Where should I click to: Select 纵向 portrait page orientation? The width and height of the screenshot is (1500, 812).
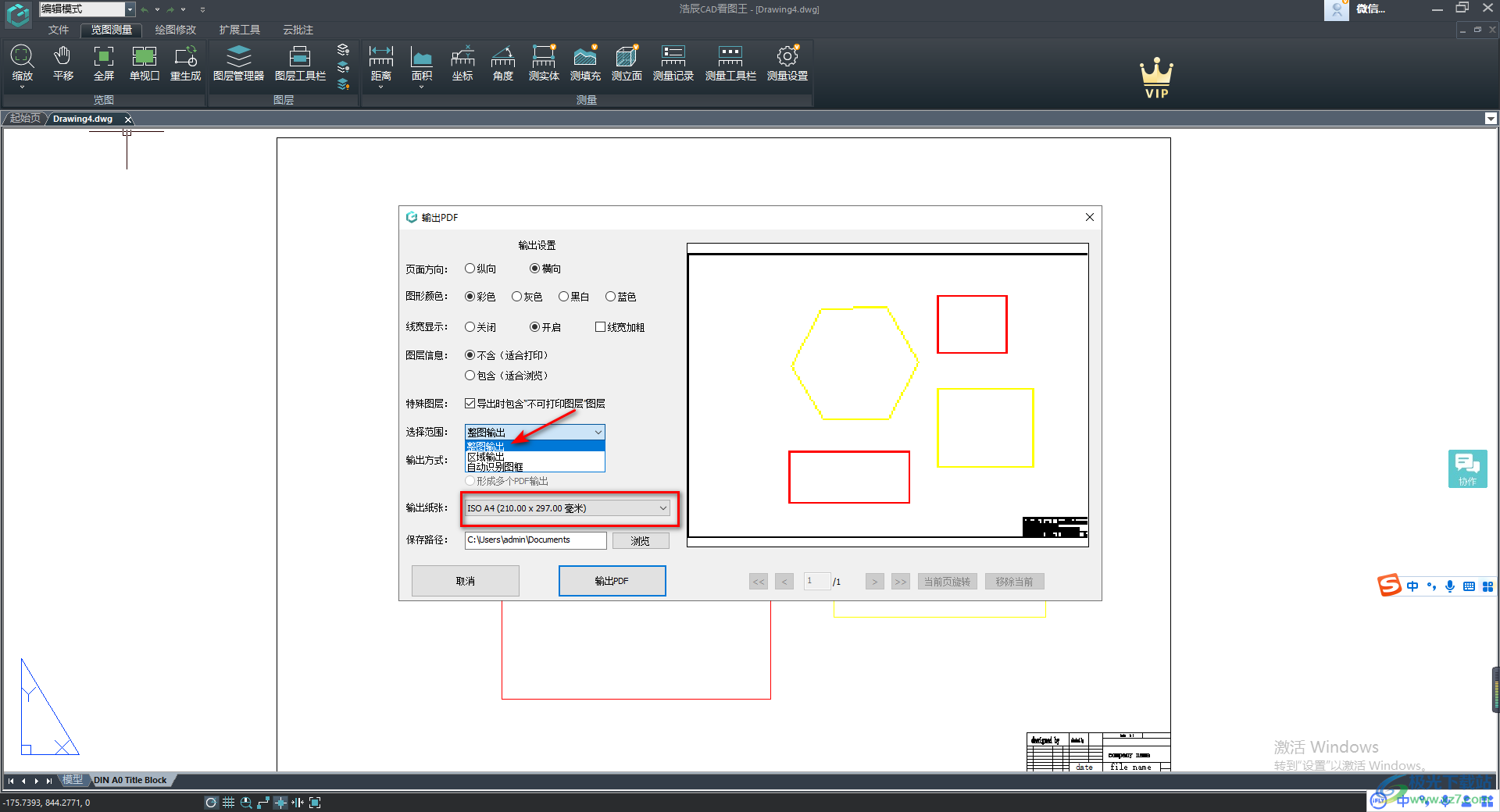tap(480, 269)
